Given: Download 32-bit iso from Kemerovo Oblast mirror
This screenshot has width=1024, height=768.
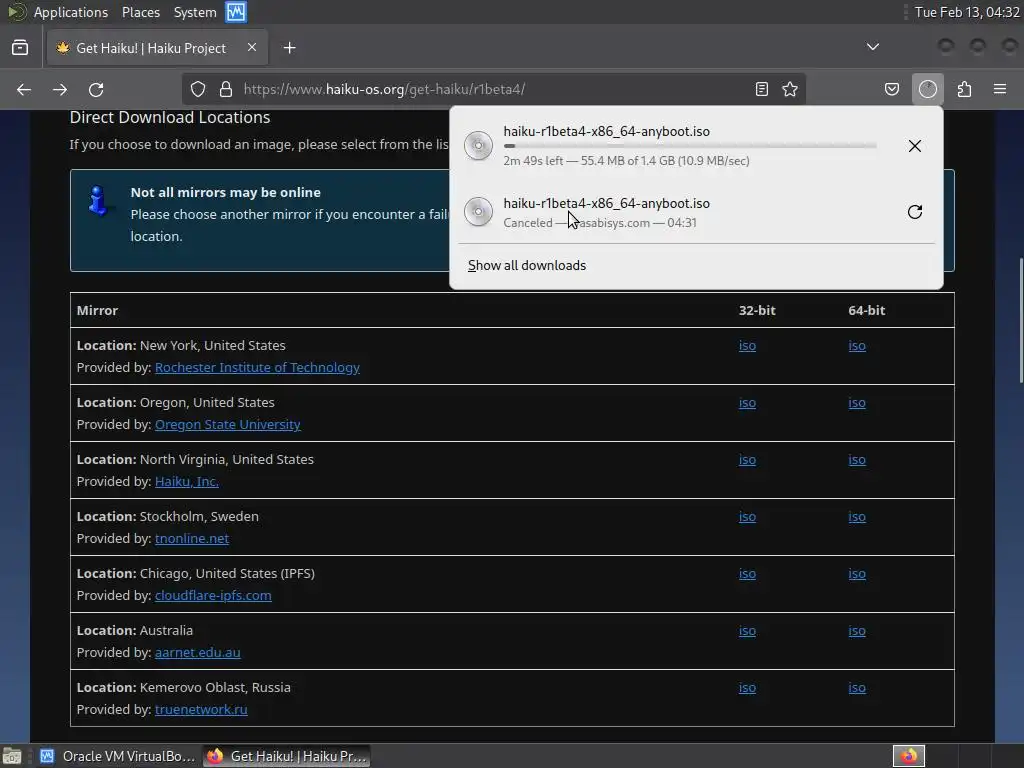Looking at the screenshot, I should click(747, 688).
